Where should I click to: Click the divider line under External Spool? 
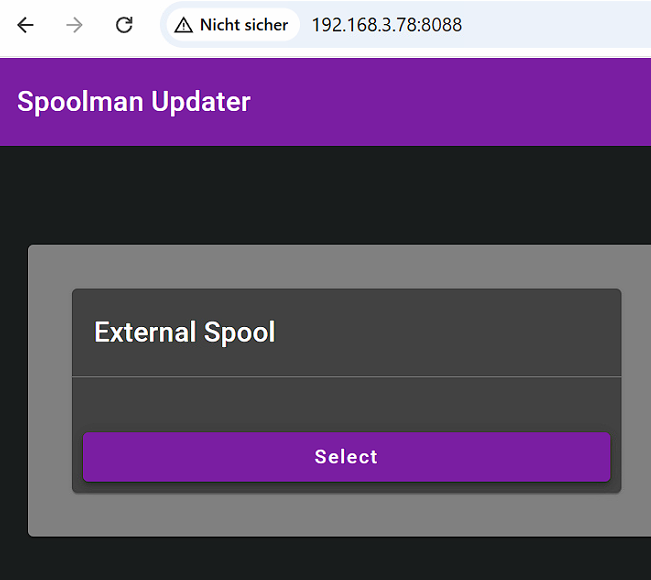[346, 376]
